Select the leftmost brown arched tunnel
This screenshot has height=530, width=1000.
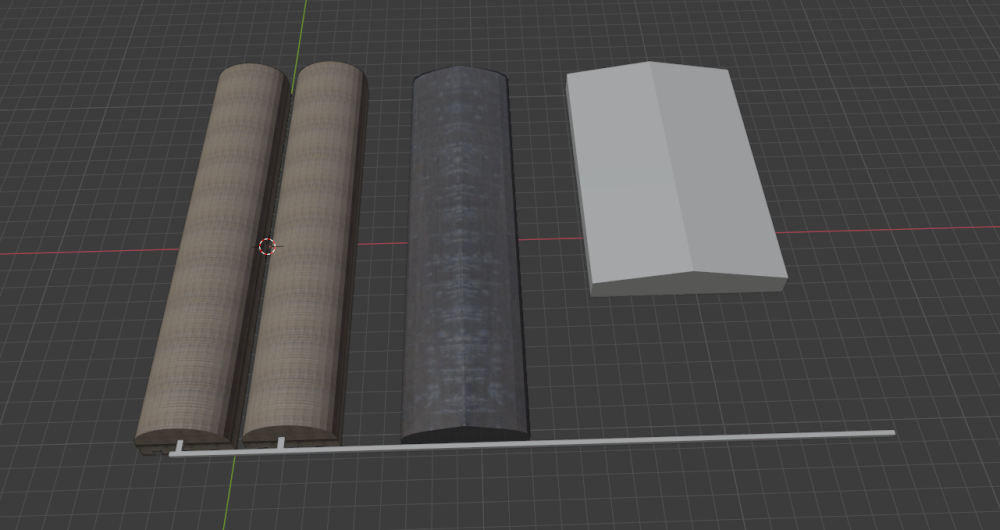[x=210, y=250]
